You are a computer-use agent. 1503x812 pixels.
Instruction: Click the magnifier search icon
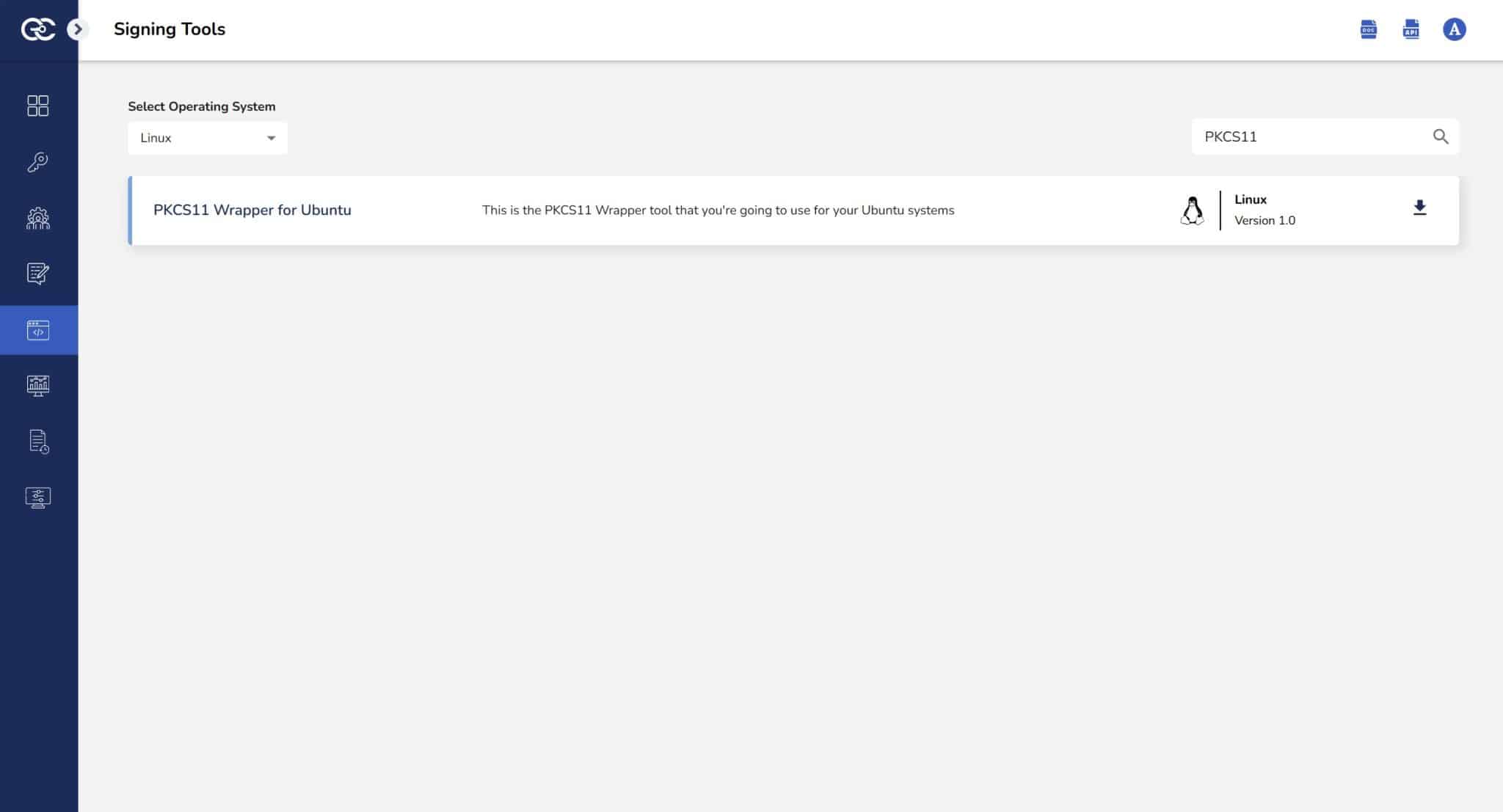[1440, 136]
